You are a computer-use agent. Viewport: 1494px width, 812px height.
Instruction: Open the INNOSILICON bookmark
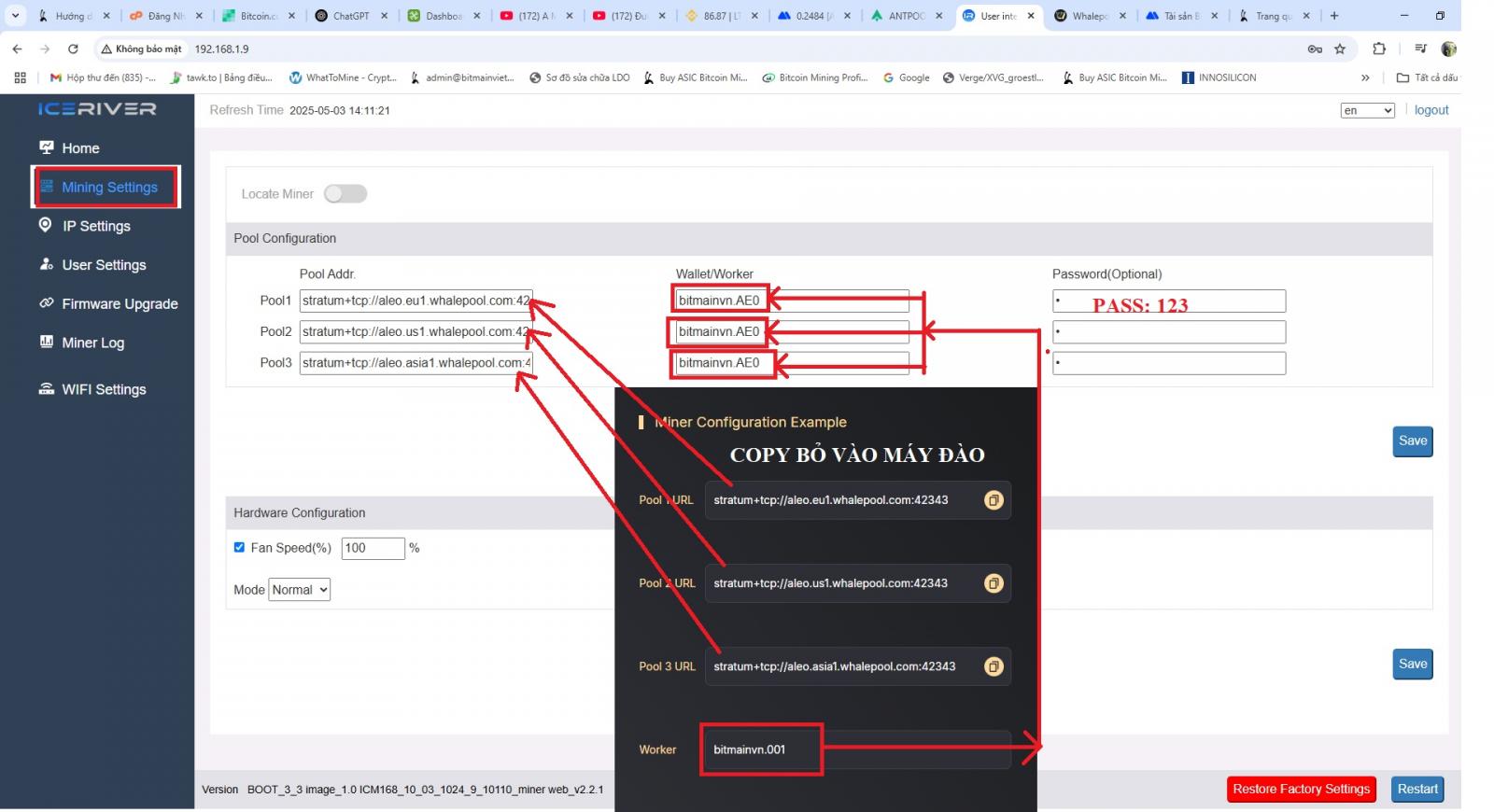(x=1219, y=77)
